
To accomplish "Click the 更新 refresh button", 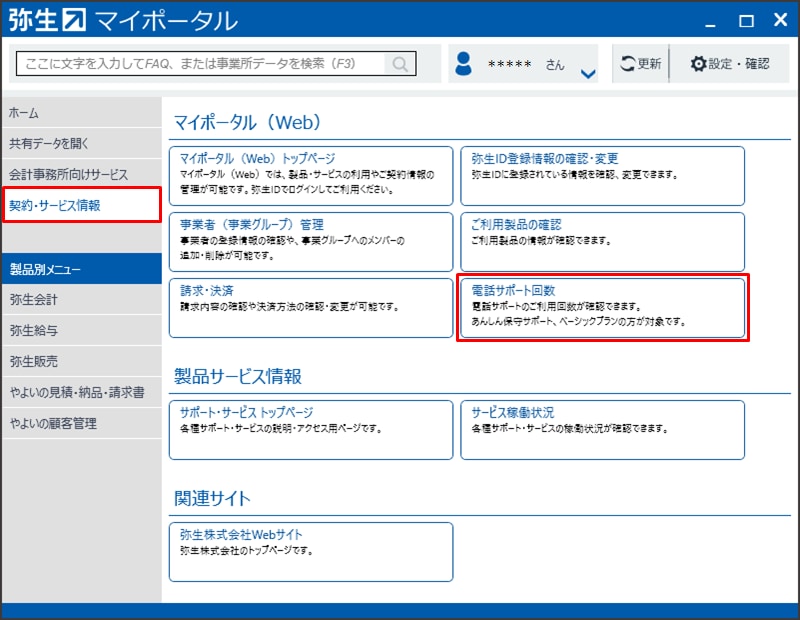I will click(x=641, y=63).
